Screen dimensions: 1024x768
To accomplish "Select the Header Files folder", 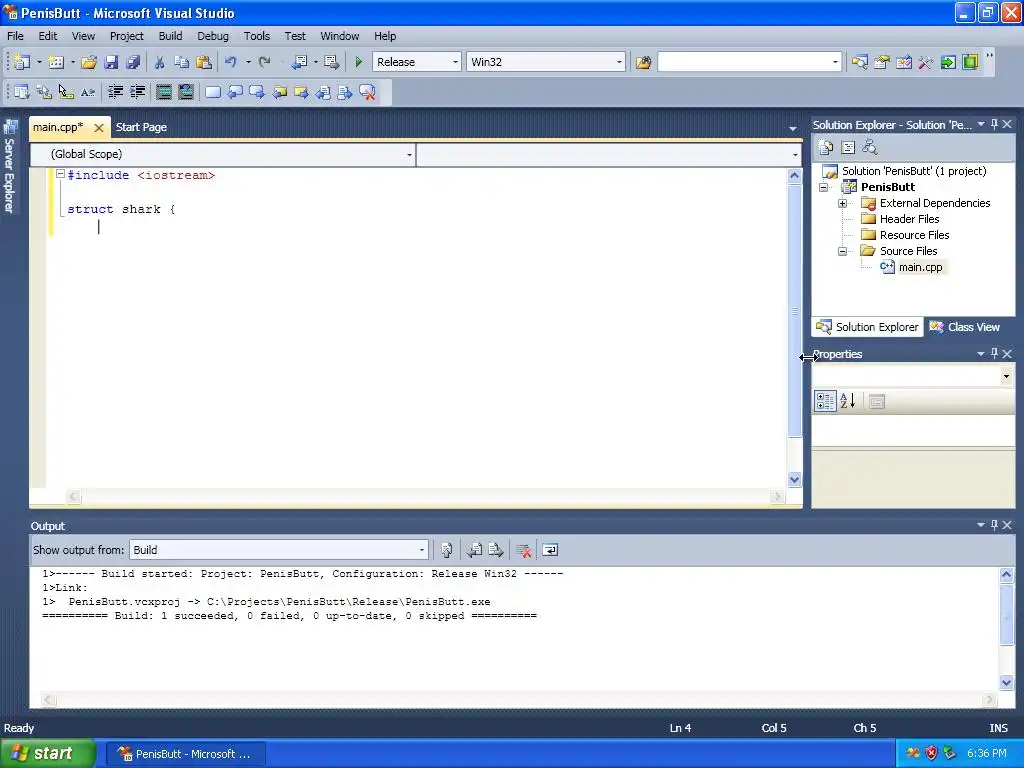I will point(909,219).
